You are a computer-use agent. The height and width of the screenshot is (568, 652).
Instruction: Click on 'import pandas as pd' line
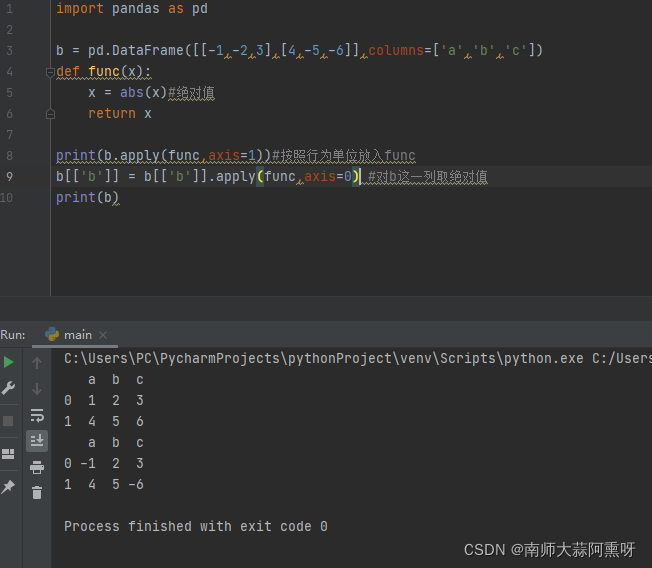click(132, 8)
